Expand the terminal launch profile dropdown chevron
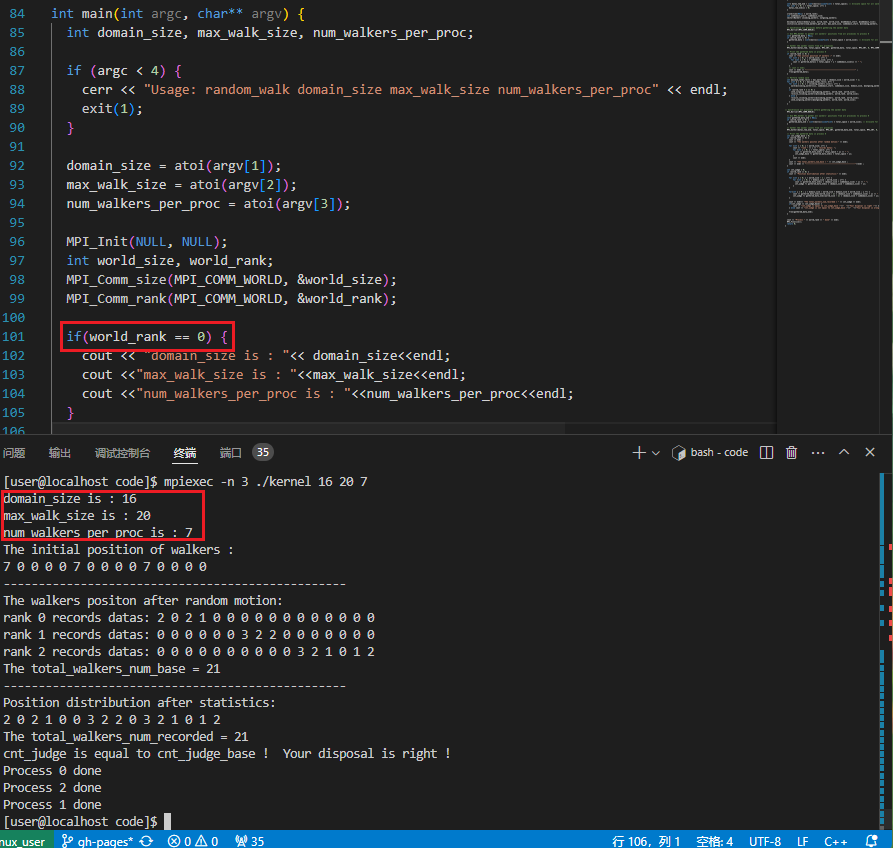Viewport: 893px width, 848px height. coord(656,453)
